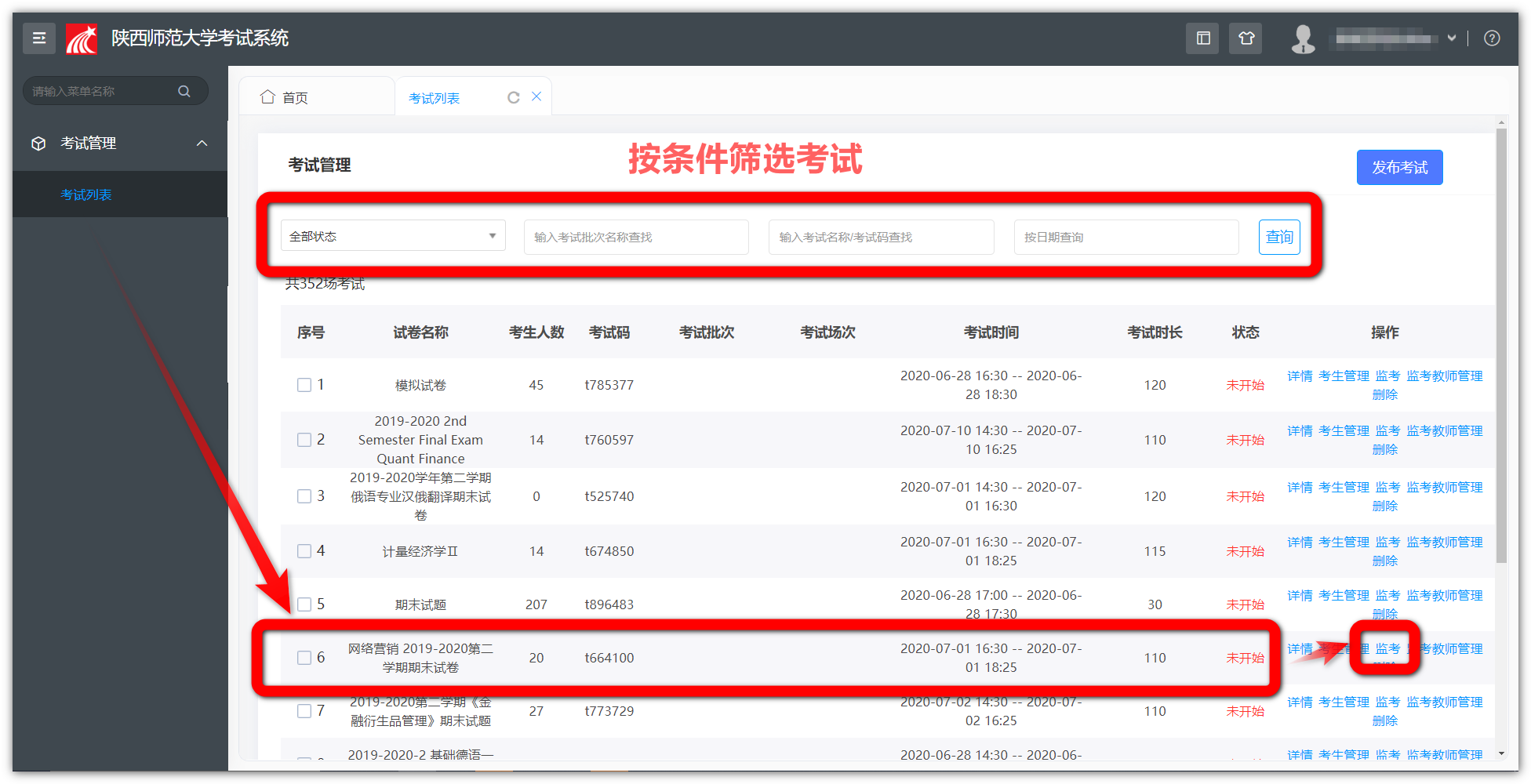The width and height of the screenshot is (1531, 784).
Task: Click the sidebar search magnifier icon
Action: 184,91
